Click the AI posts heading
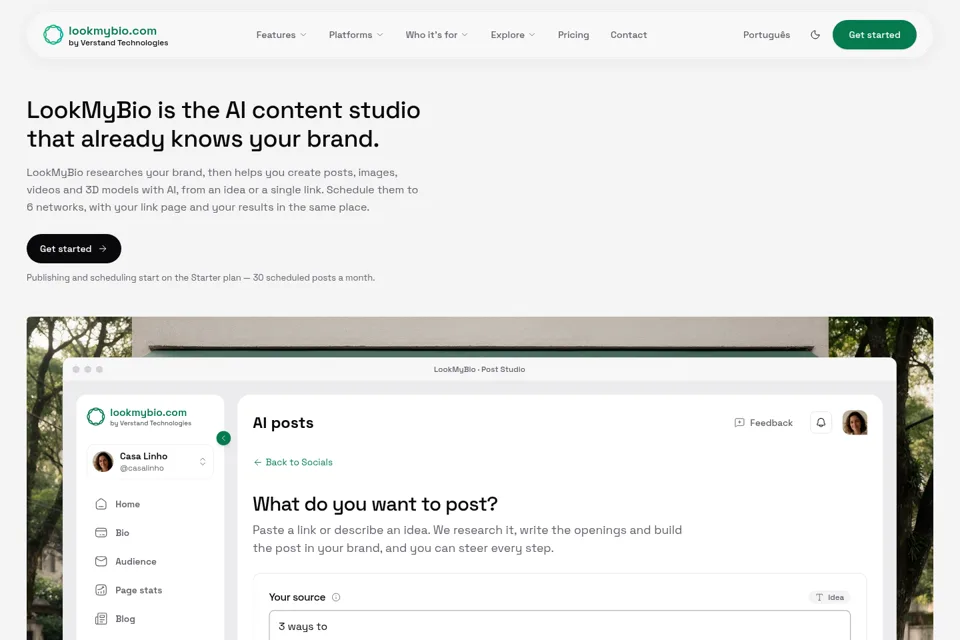Image resolution: width=960 pixels, height=640 pixels. point(283,423)
